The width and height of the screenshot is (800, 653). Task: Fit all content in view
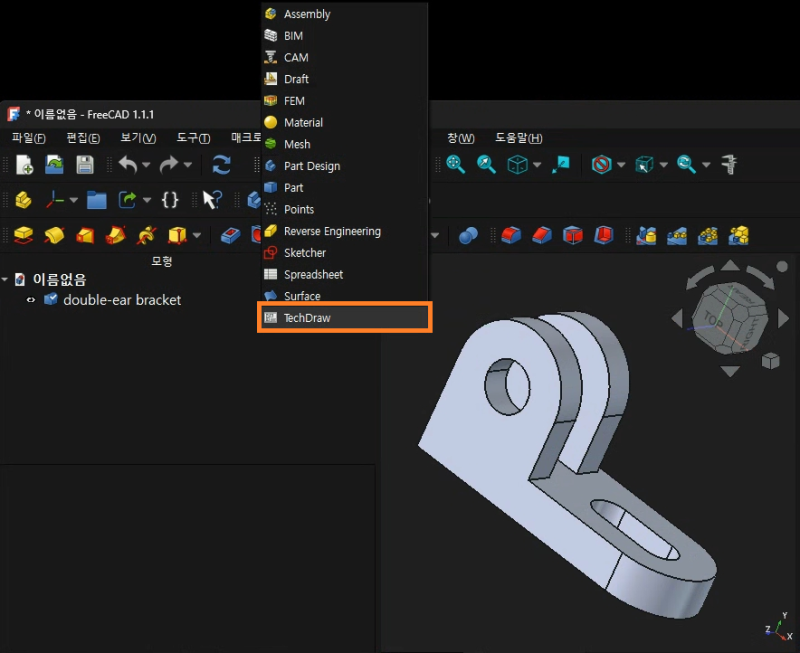[x=455, y=164]
